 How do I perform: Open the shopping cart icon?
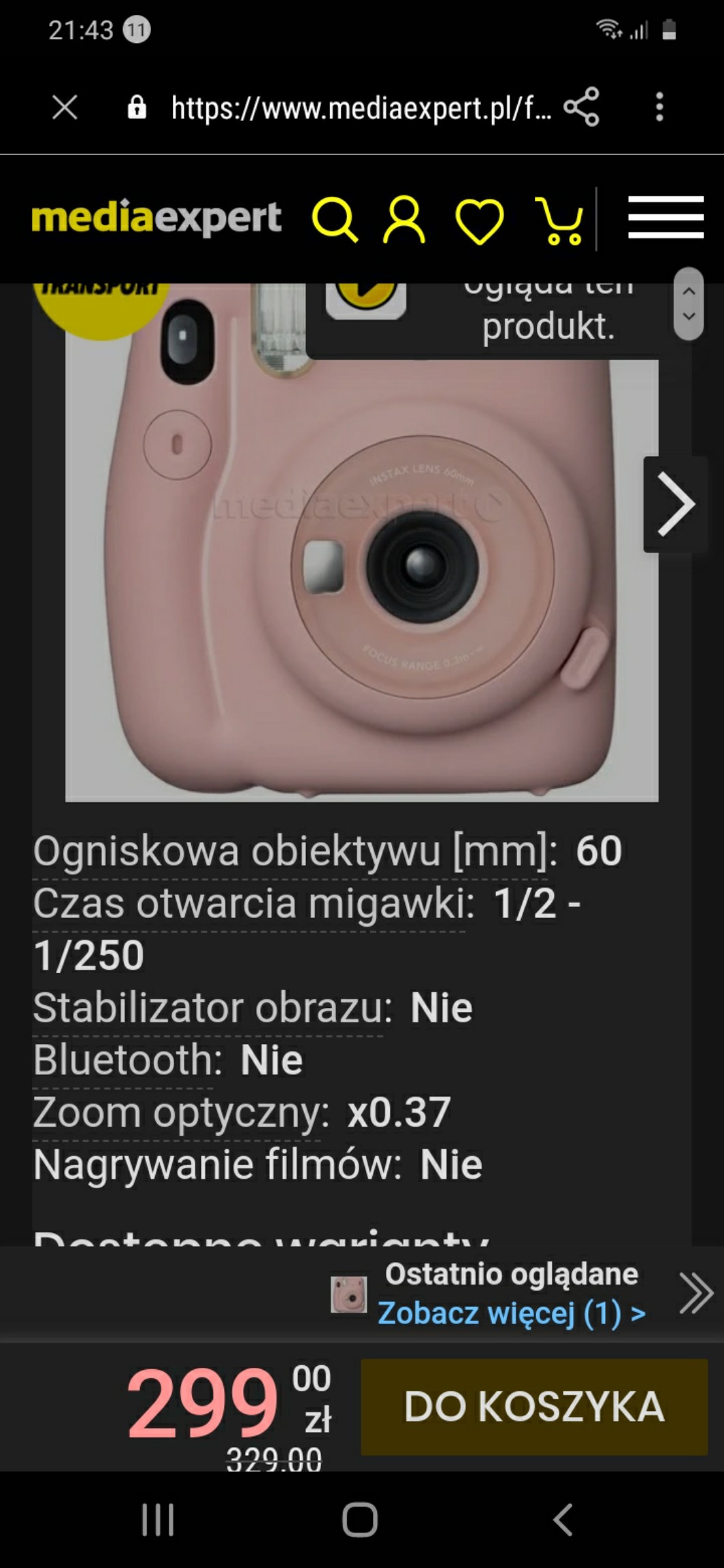559,221
